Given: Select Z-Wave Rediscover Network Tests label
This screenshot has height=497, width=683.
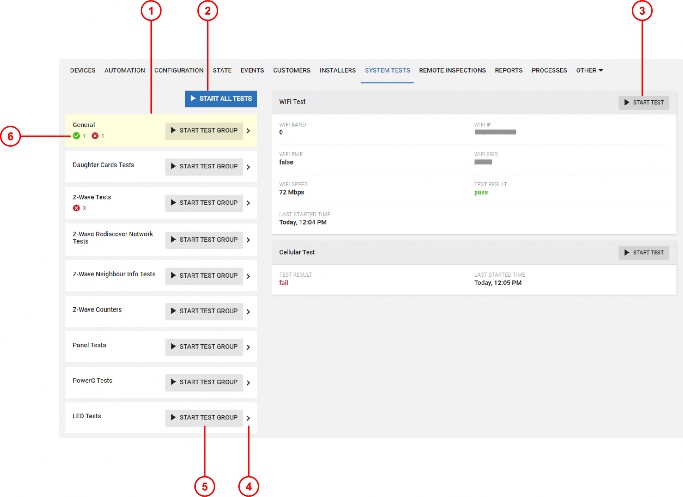Looking at the screenshot, I should pyautogui.click(x=113, y=237).
